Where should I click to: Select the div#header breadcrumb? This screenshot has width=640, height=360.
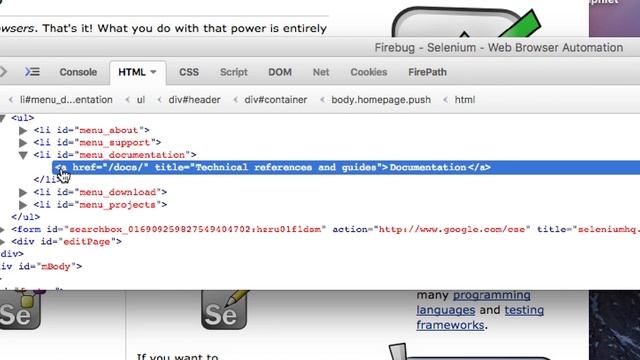(194, 100)
